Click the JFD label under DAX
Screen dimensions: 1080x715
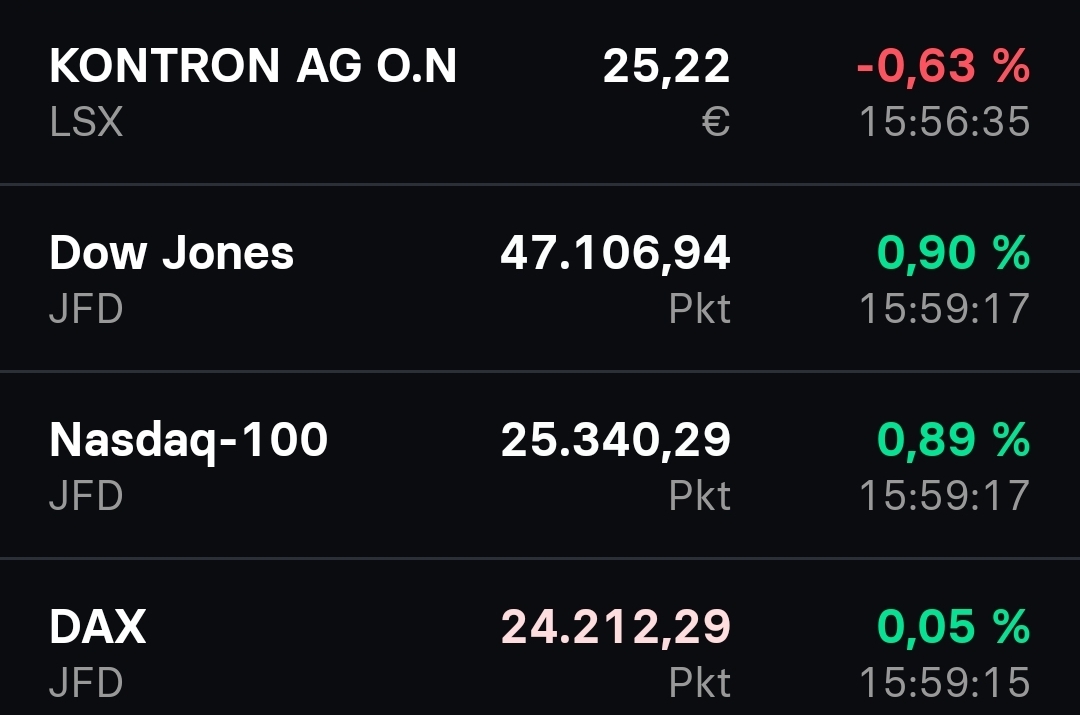click(x=86, y=683)
